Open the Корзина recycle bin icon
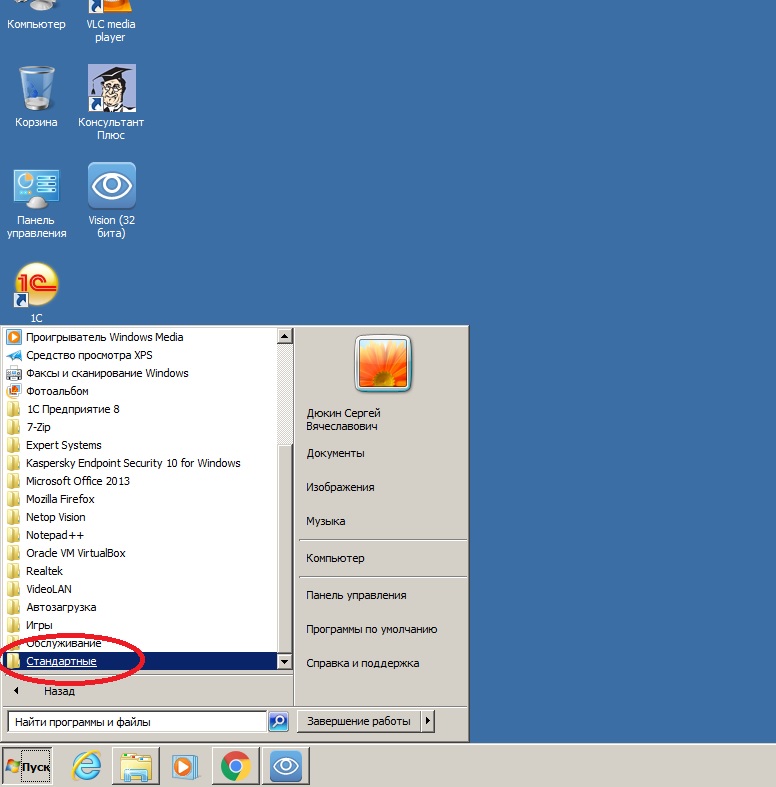 point(36,97)
